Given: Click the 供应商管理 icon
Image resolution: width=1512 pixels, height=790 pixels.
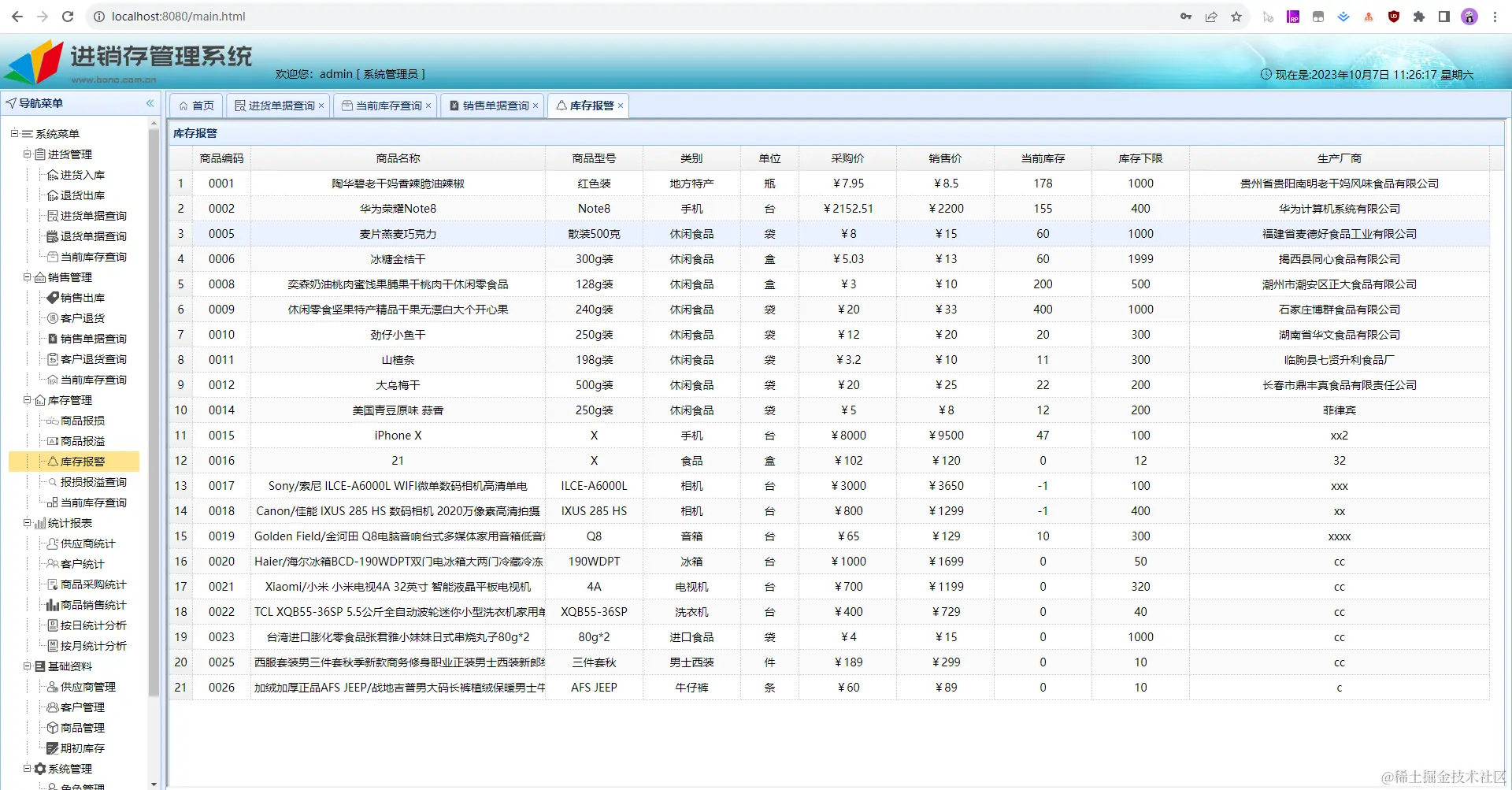Looking at the screenshot, I should (x=53, y=687).
